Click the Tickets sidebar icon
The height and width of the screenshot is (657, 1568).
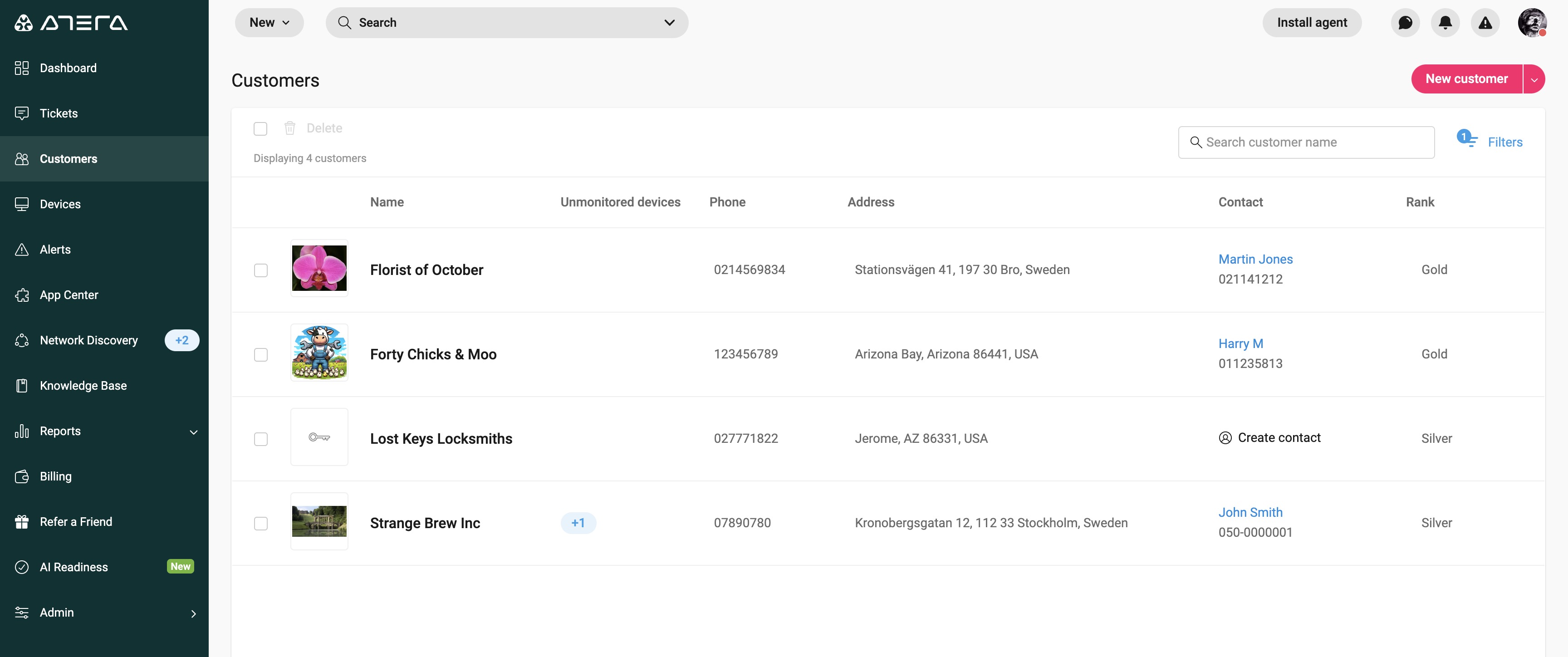click(22, 113)
